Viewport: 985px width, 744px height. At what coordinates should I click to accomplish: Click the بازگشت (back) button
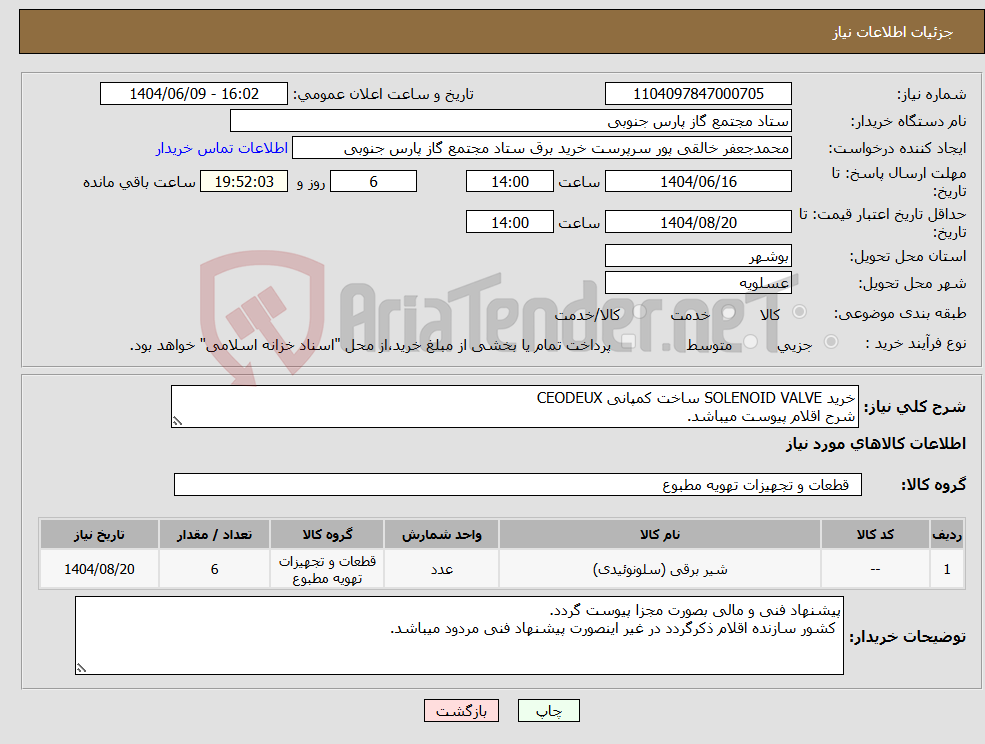[x=461, y=711]
